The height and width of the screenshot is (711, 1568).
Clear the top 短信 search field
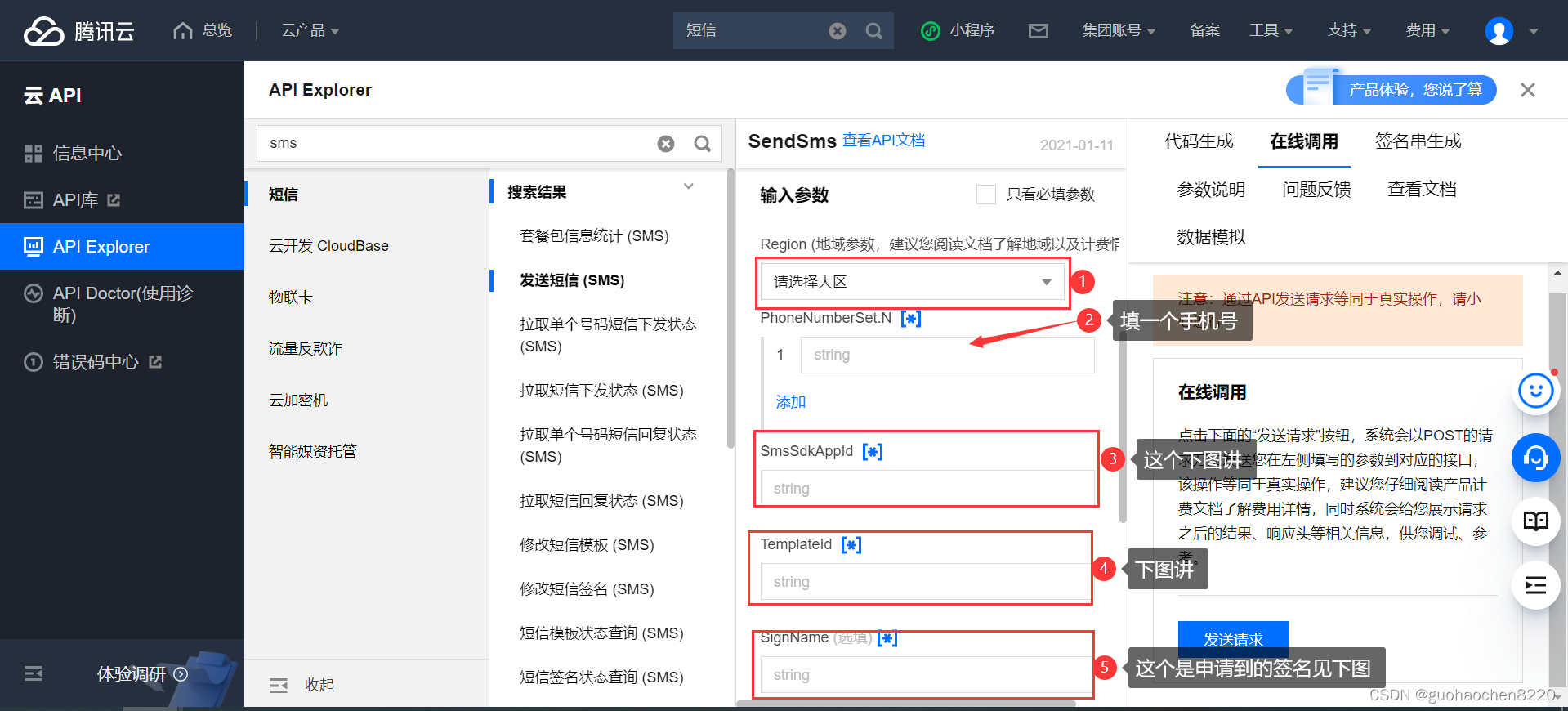(838, 31)
